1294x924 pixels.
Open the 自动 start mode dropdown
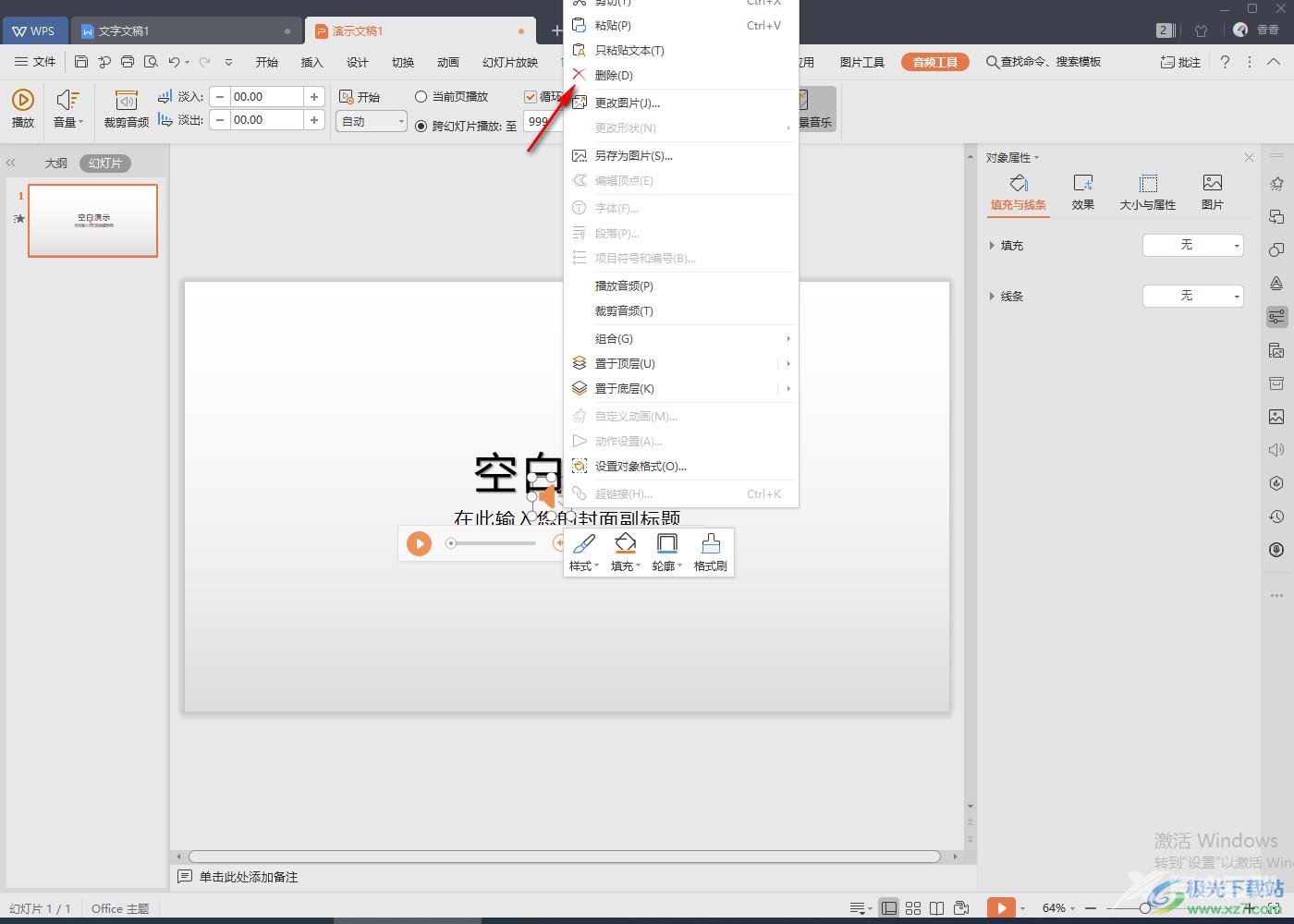coord(372,121)
